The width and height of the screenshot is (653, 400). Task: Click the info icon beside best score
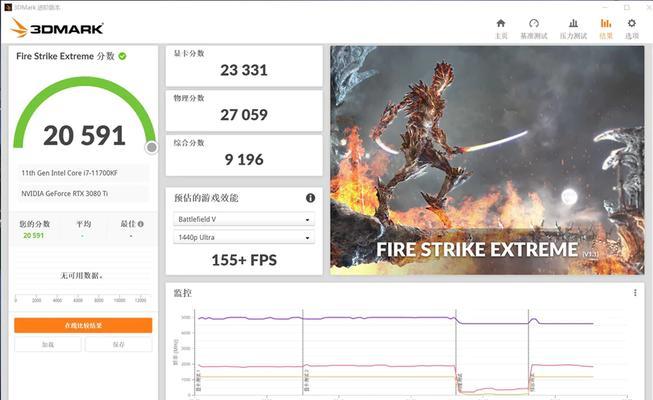(x=141, y=224)
